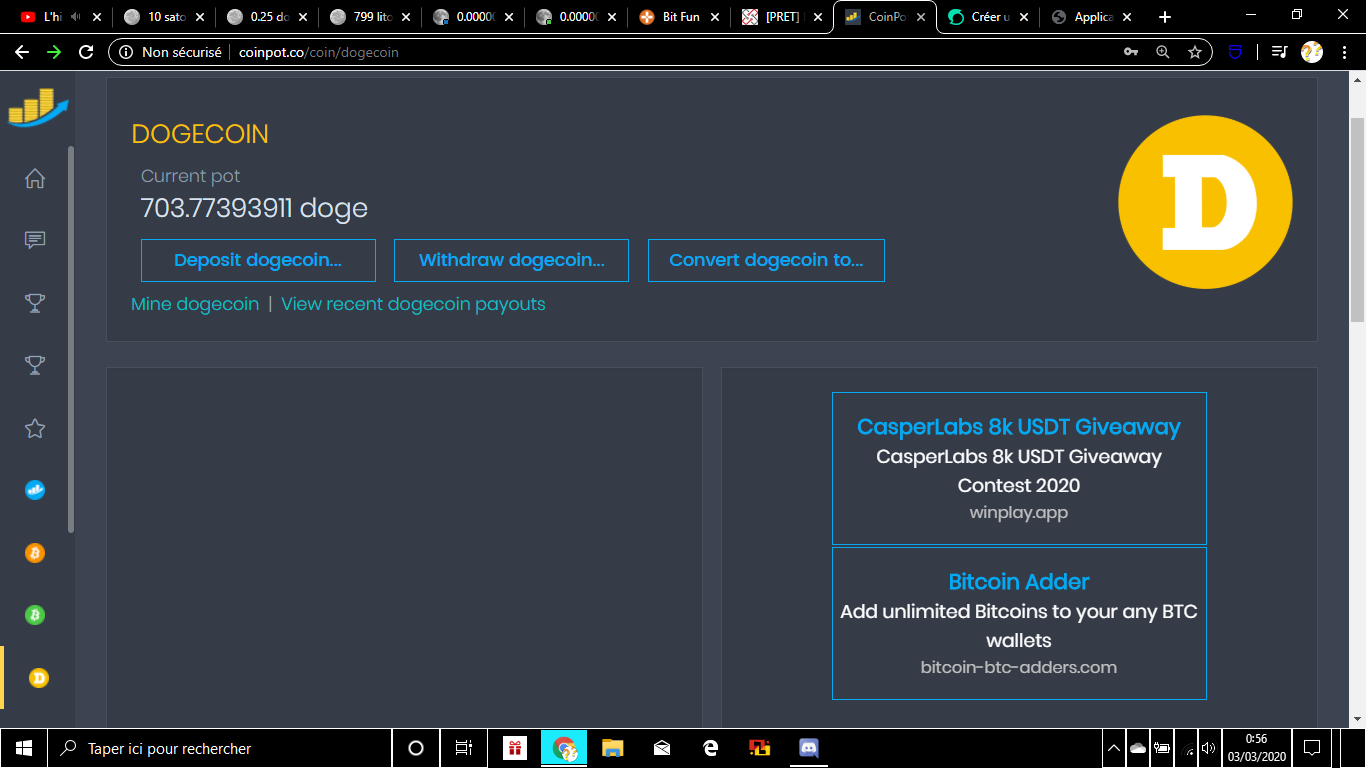Switch to the "Applica" tab

click(x=1093, y=17)
